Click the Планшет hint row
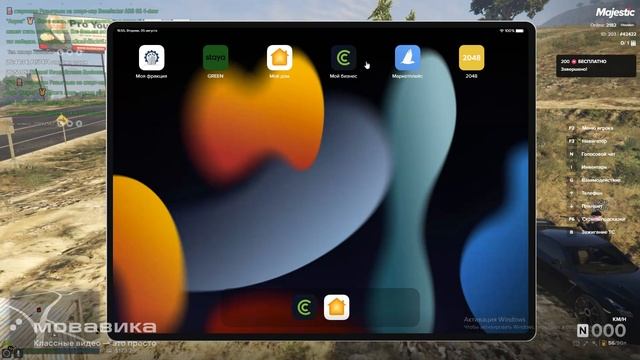The height and width of the screenshot is (360, 640). pos(586,206)
